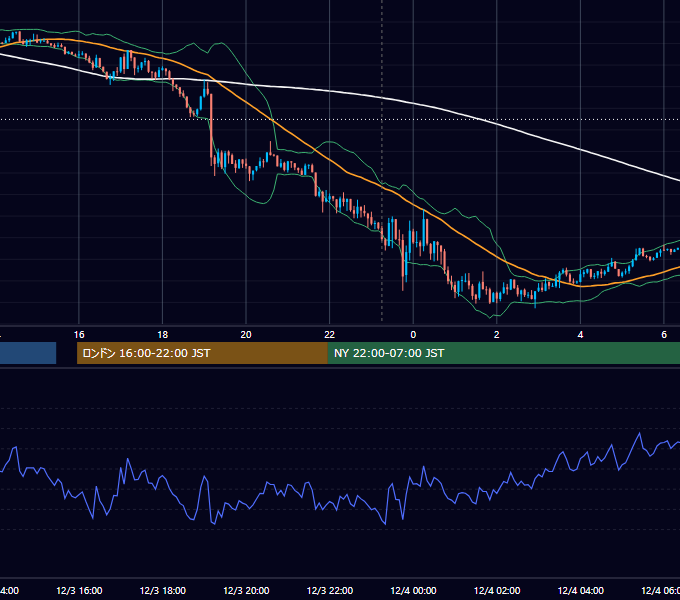Click the 12/3 20:00 date label
The height and width of the screenshot is (600, 680).
(246, 591)
